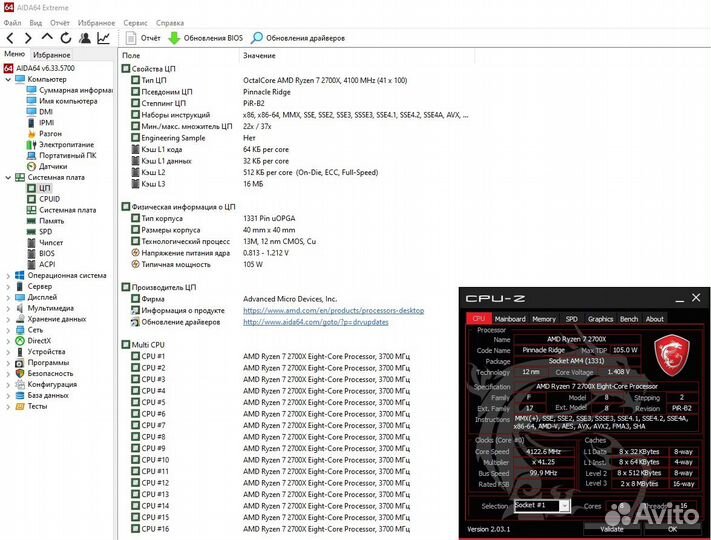This screenshot has height=540, width=711.
Task: Select Безопасность shield icon item
Action: [x=44, y=374]
